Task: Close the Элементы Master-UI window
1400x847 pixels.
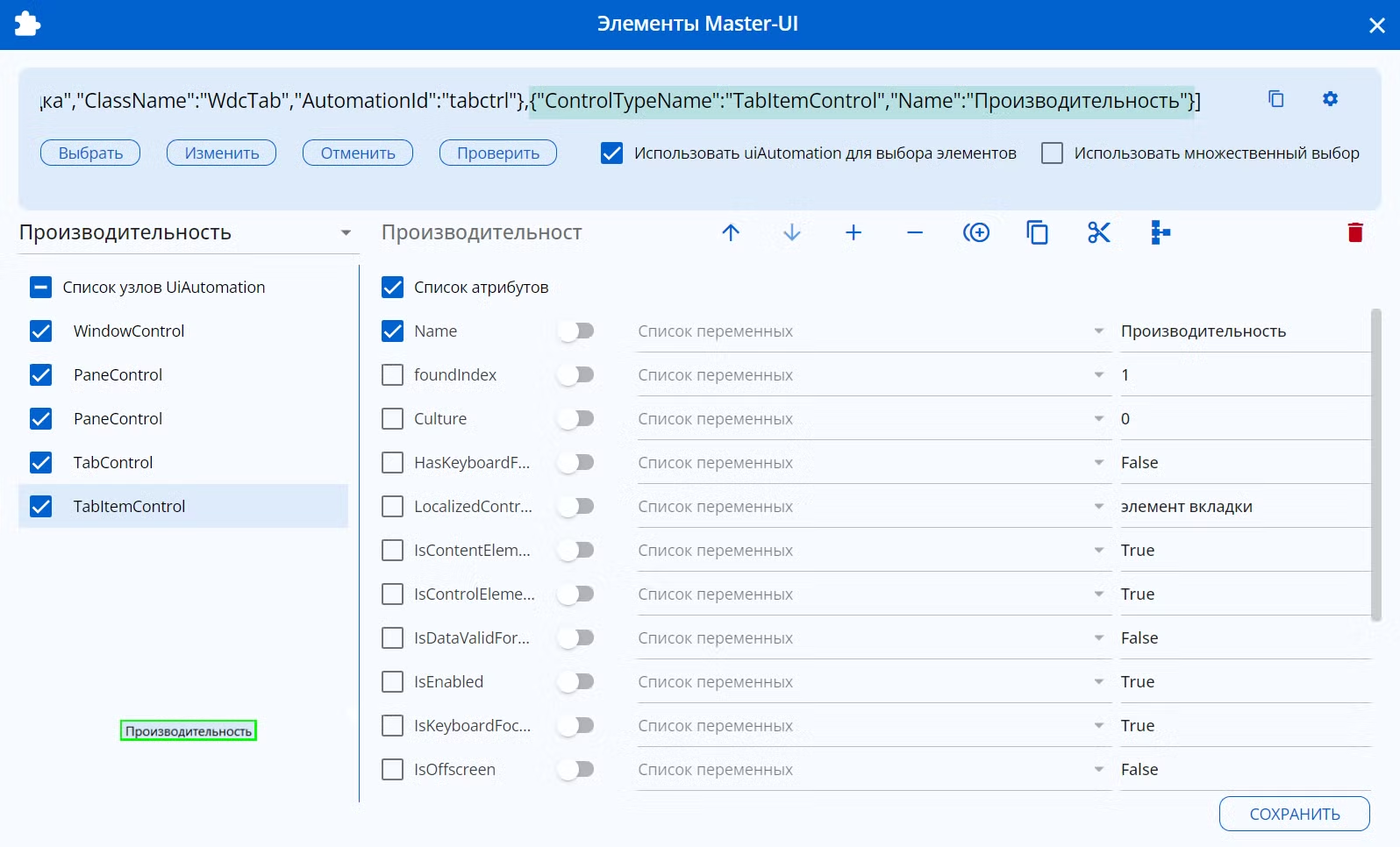Action: point(1377,25)
